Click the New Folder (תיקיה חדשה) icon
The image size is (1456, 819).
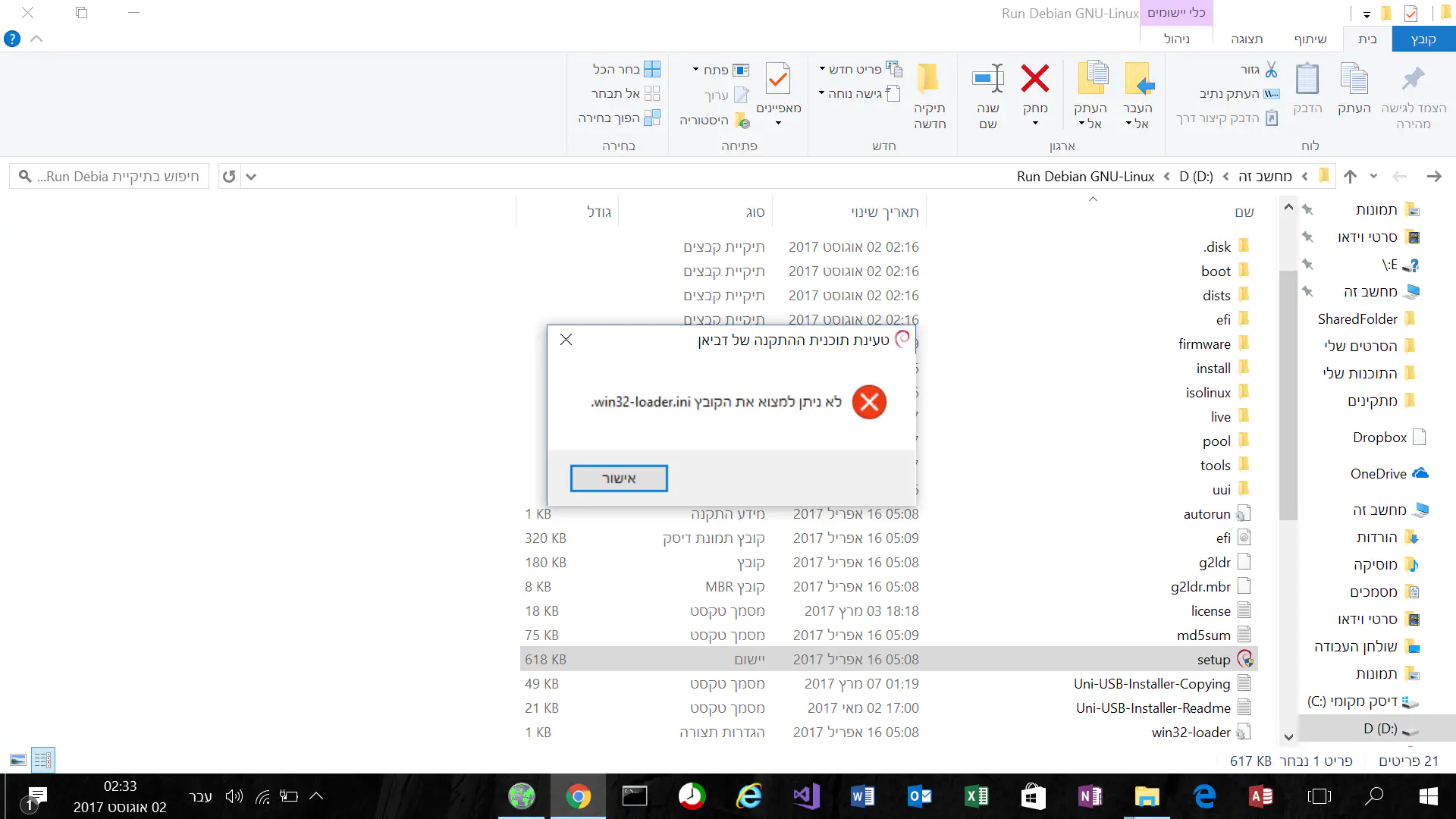pos(928,80)
